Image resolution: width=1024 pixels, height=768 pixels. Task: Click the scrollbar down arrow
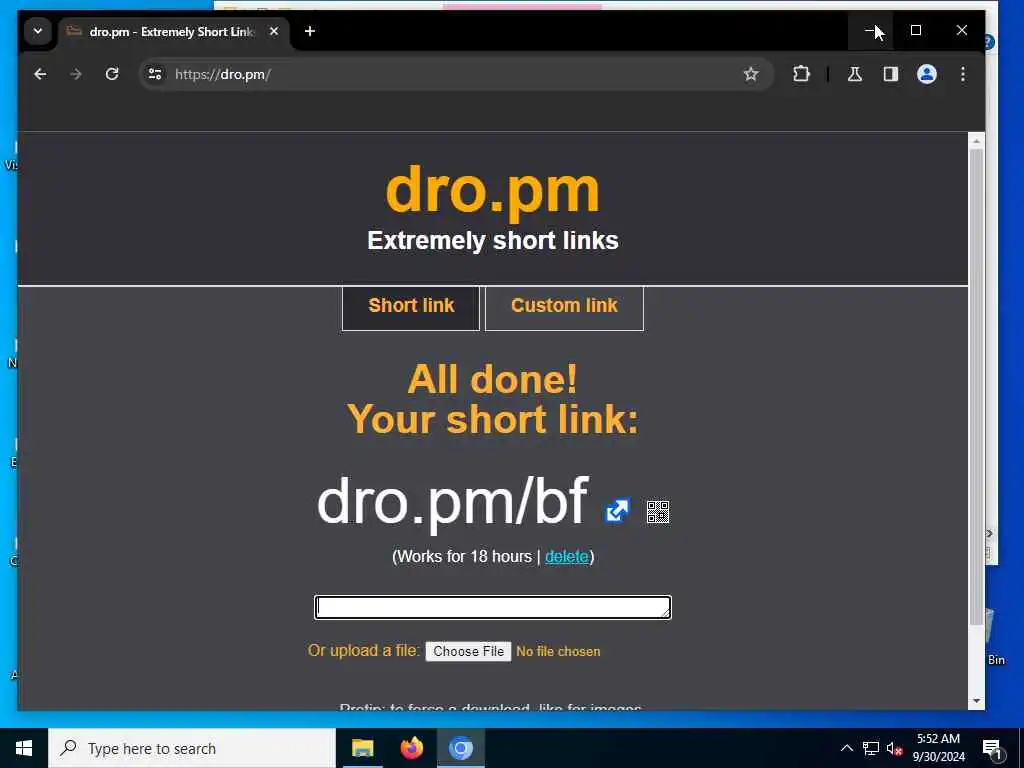pyautogui.click(x=976, y=701)
